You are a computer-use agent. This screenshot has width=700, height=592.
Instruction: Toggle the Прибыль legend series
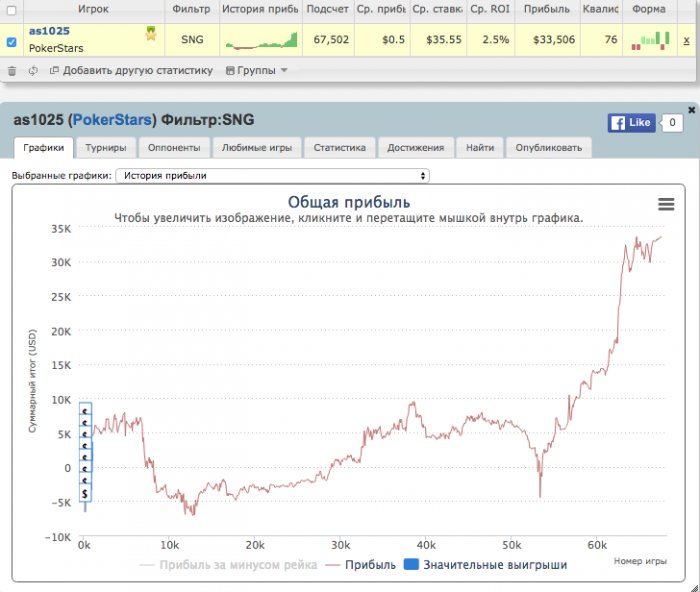pyautogui.click(x=360, y=565)
